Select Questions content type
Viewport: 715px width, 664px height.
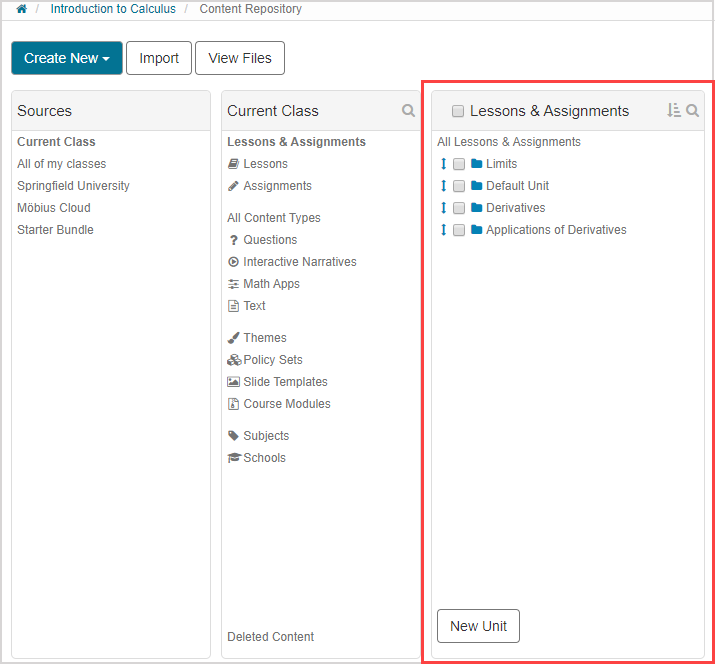270,240
